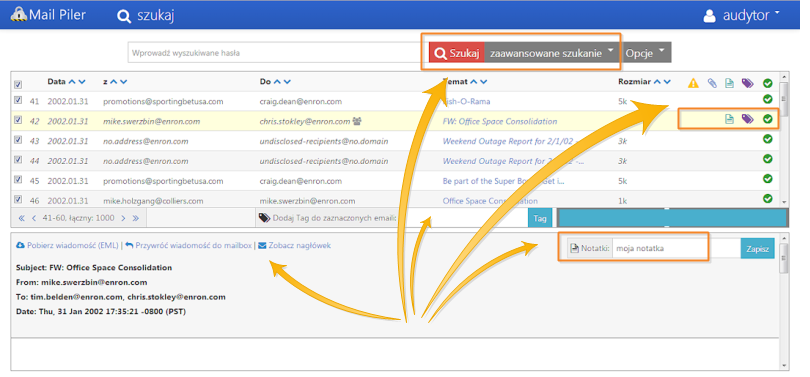Click the purple tag icon in row 42

point(747,119)
